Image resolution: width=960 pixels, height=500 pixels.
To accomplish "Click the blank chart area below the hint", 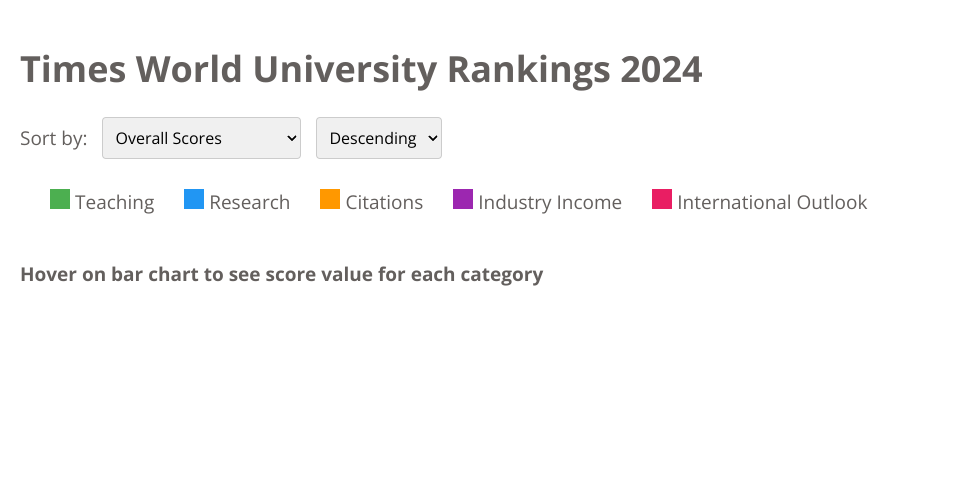I will click(x=480, y=400).
